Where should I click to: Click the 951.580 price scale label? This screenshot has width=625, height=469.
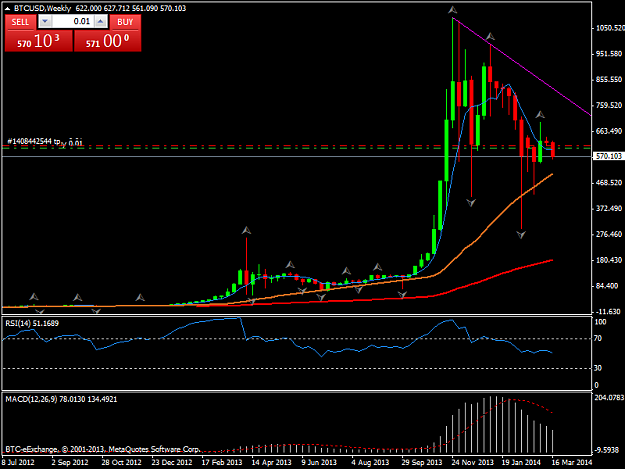click(x=609, y=53)
